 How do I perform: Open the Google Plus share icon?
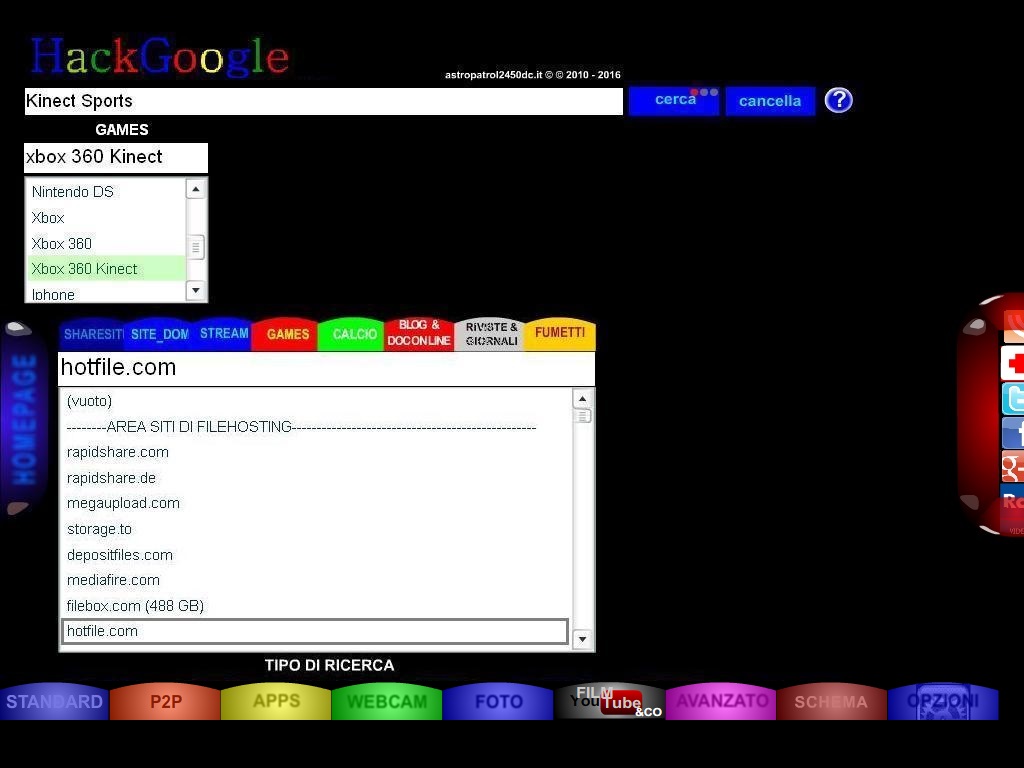(x=1013, y=467)
